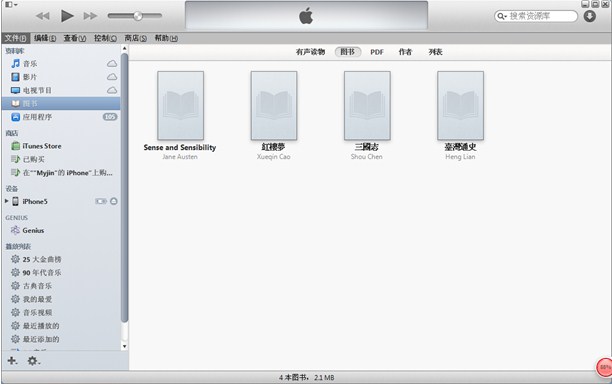
Task: Click sidebar scrollbar down arrow
Action: coord(125,346)
